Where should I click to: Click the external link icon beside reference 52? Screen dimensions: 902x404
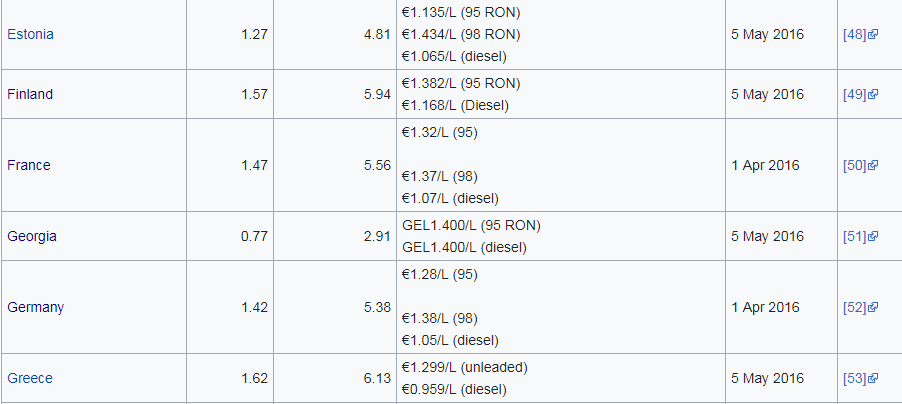coord(873,307)
